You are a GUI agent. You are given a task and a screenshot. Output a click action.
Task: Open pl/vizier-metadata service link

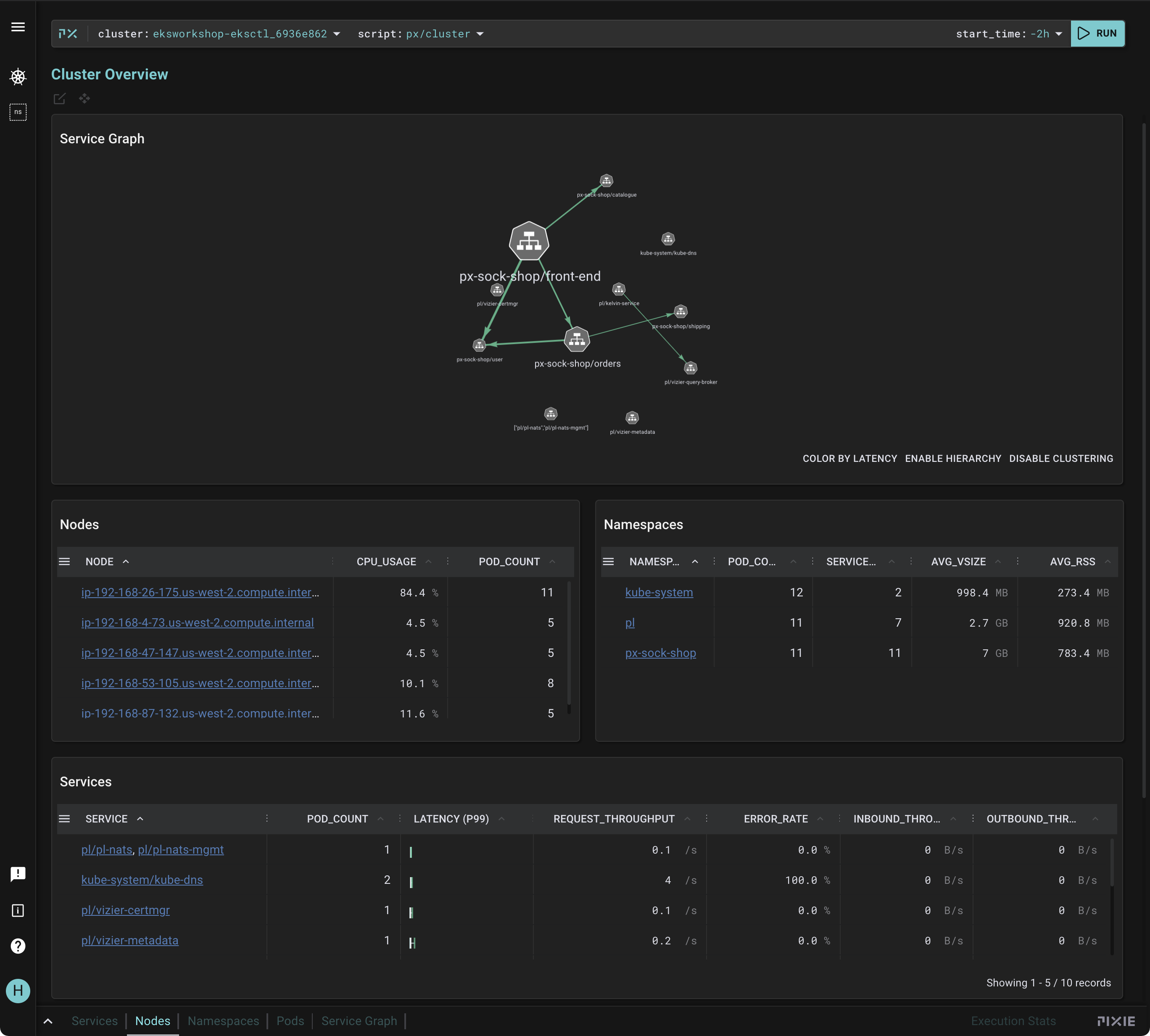point(130,940)
